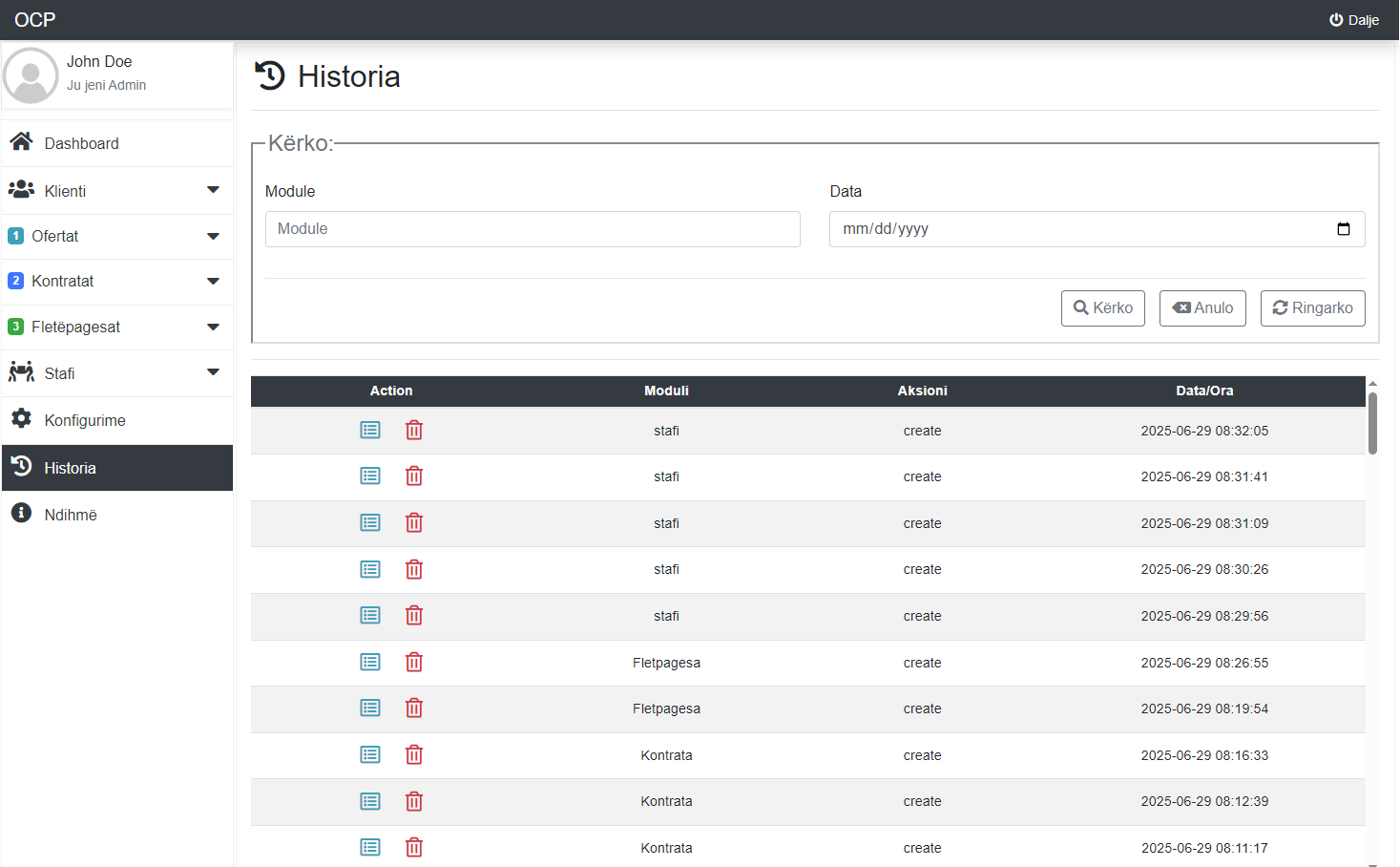
Task: Click the Aksioni column header
Action: [x=923, y=391]
